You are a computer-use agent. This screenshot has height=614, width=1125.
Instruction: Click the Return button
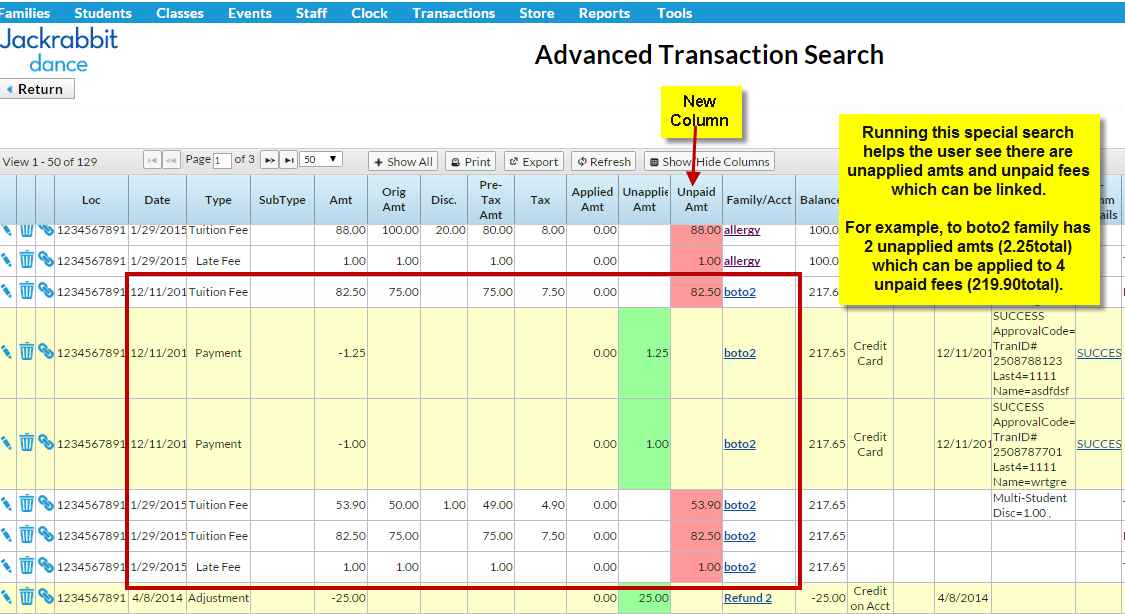[x=37, y=89]
